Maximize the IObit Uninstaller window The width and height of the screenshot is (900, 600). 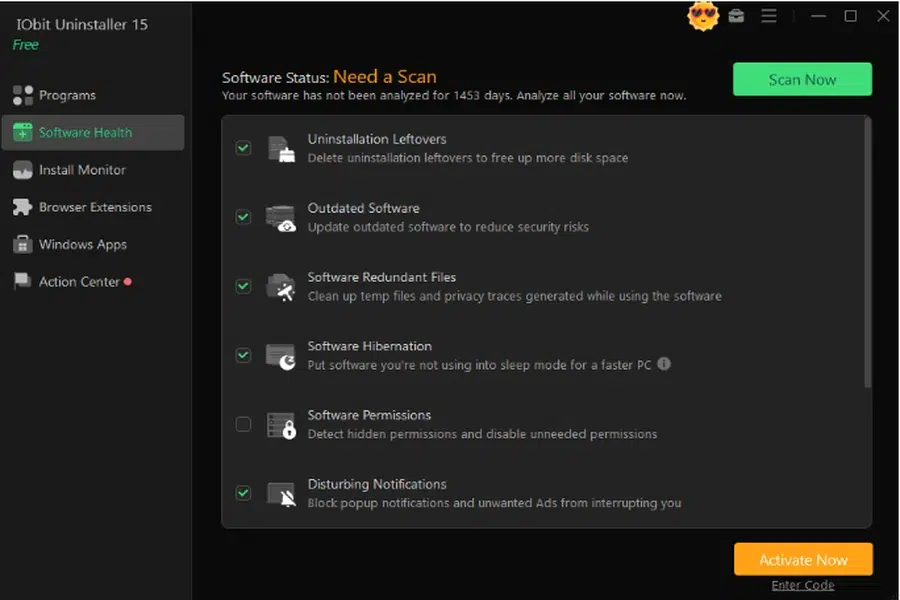tap(851, 16)
